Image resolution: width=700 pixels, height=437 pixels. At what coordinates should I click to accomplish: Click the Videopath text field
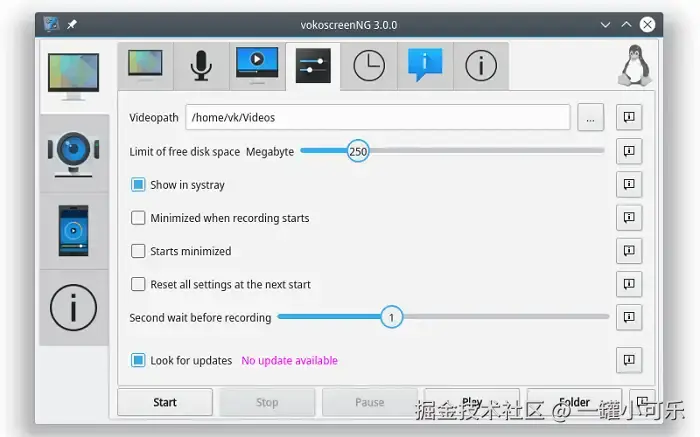point(378,117)
